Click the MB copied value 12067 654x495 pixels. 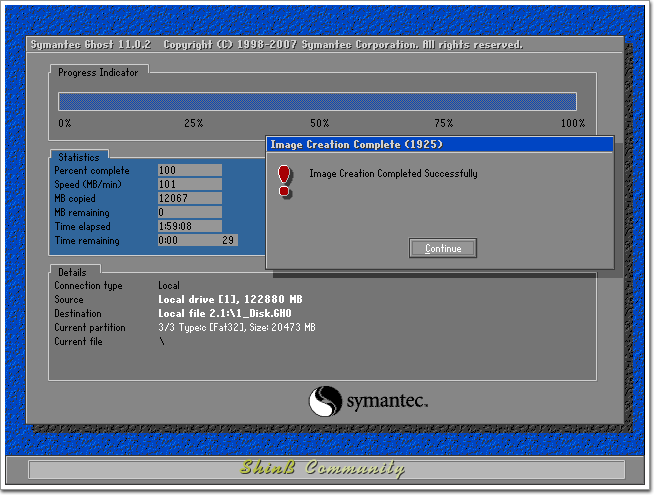pyautogui.click(x=190, y=198)
